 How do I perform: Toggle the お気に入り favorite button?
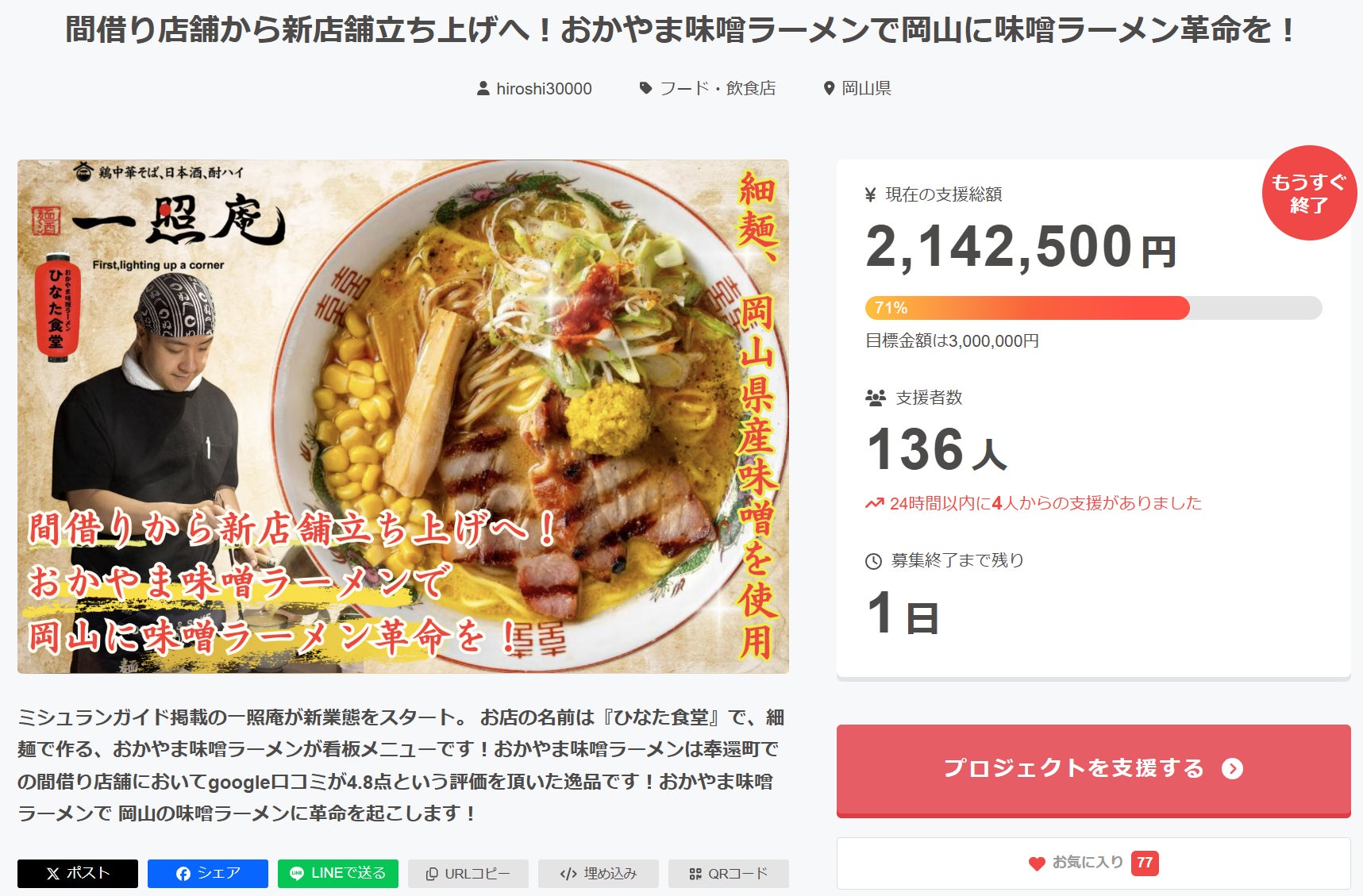point(1093,863)
